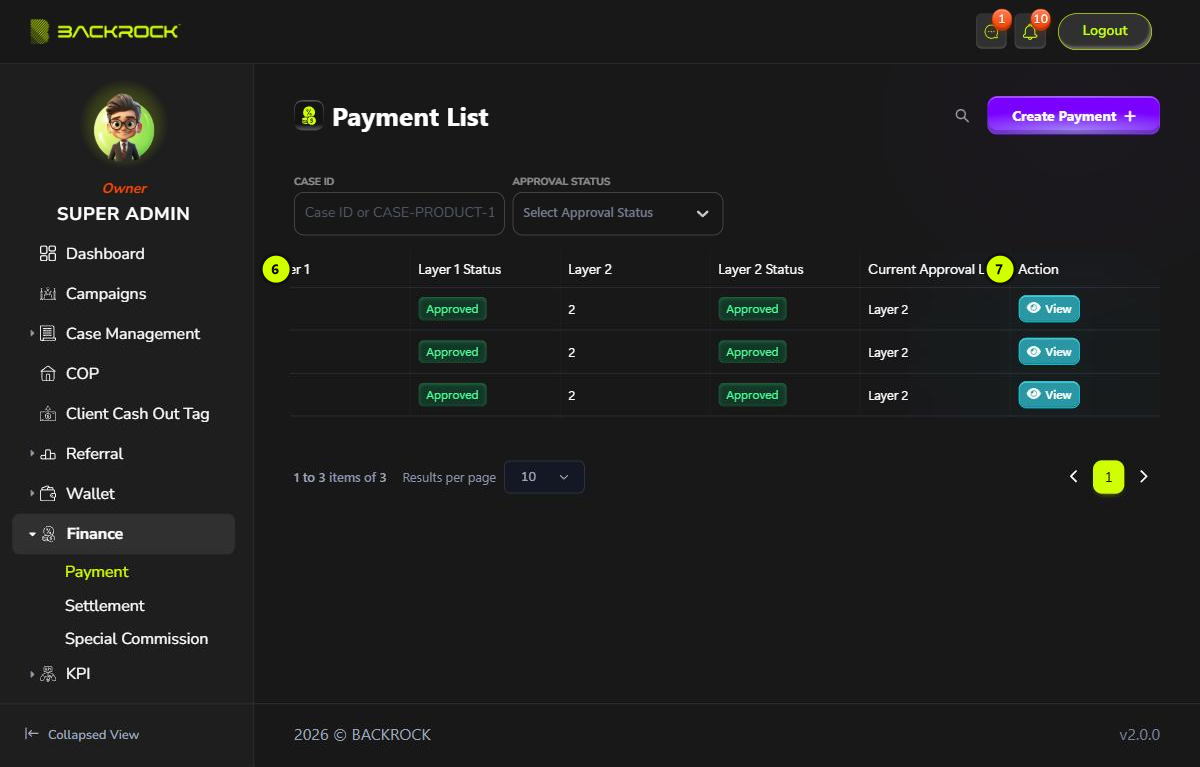The image size is (1200, 767).
Task: Click the Action column header
Action: [x=1039, y=270]
